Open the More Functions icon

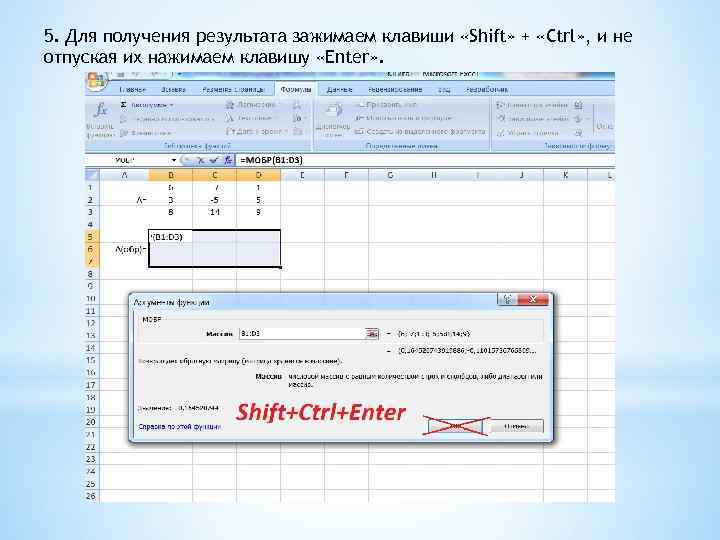tap(297, 132)
